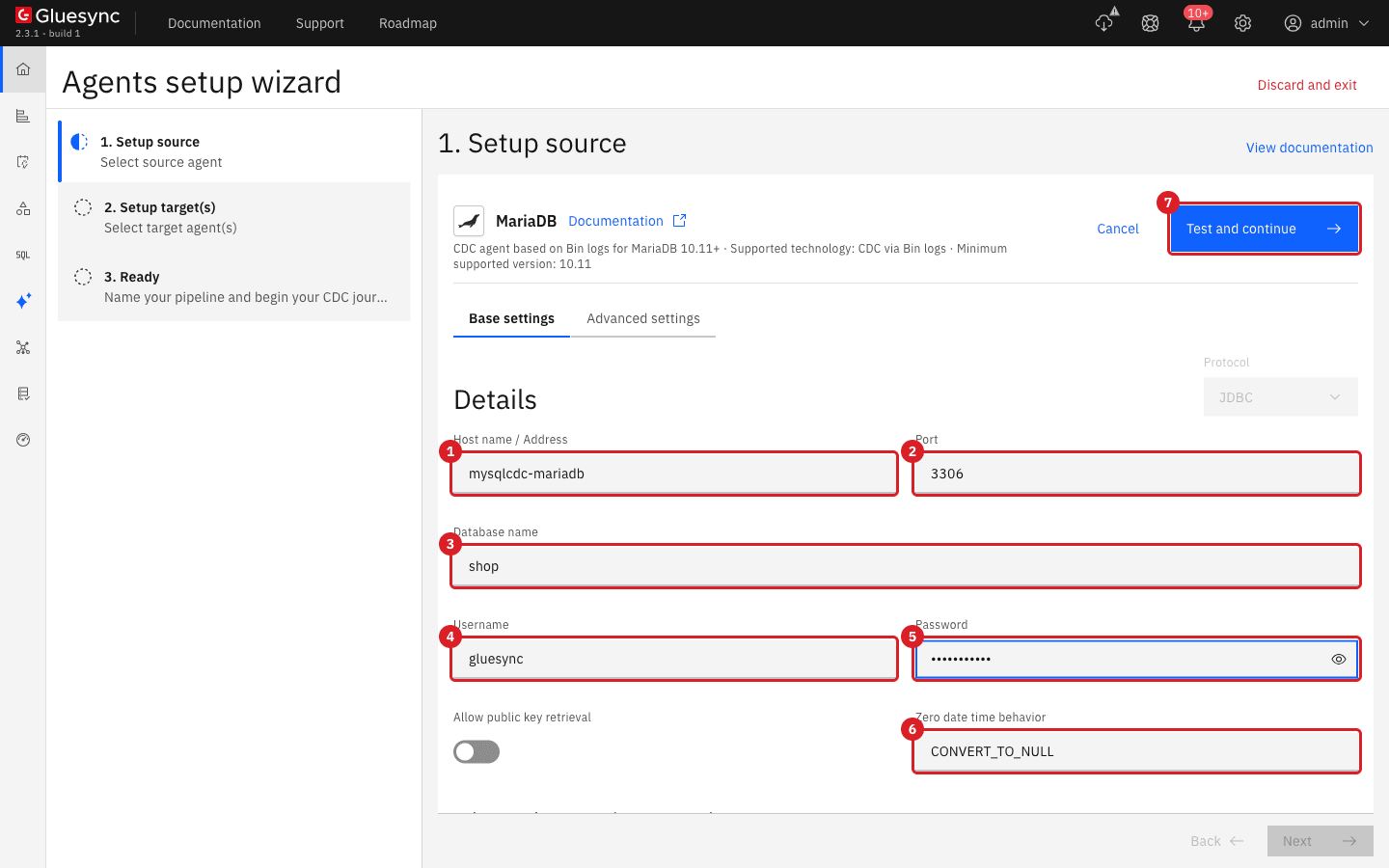Click the Cancel link
The width and height of the screenshot is (1389, 868).
(x=1118, y=229)
